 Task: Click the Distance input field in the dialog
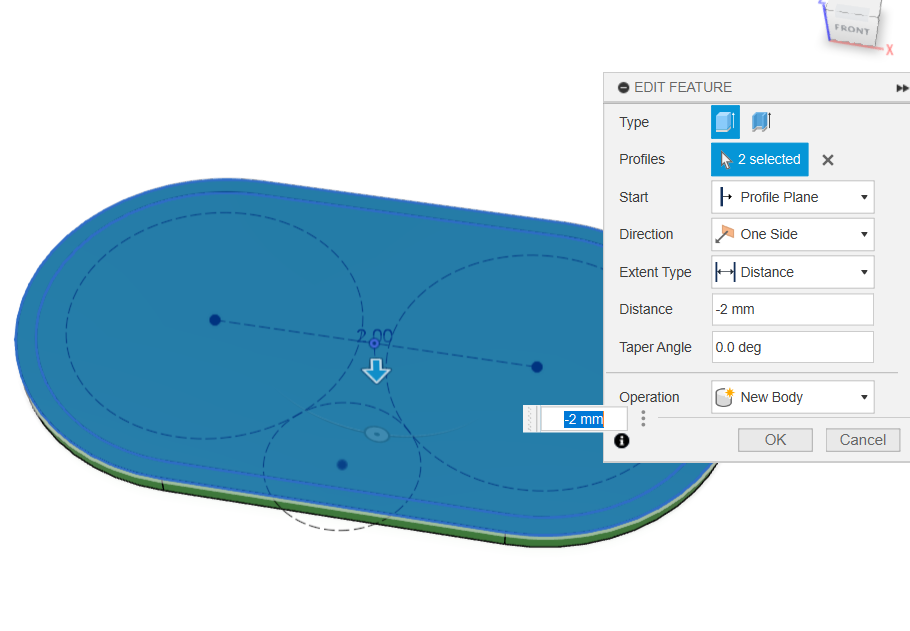(x=792, y=309)
